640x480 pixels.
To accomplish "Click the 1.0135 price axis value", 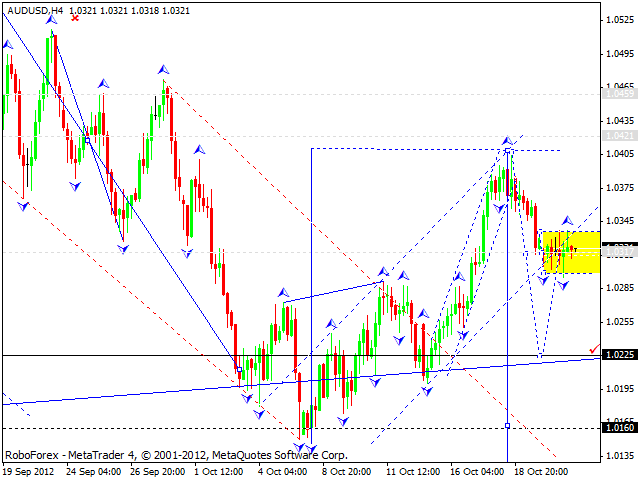I will pos(620,455).
